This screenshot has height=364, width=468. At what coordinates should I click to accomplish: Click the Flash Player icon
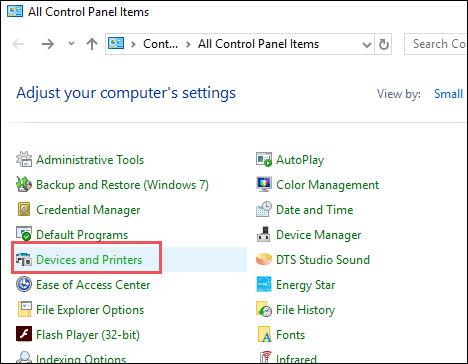pos(24,334)
